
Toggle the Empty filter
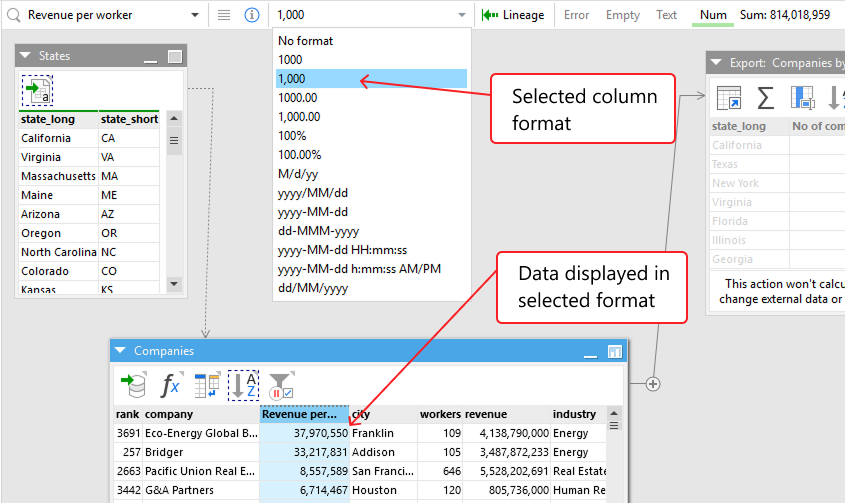[x=622, y=15]
